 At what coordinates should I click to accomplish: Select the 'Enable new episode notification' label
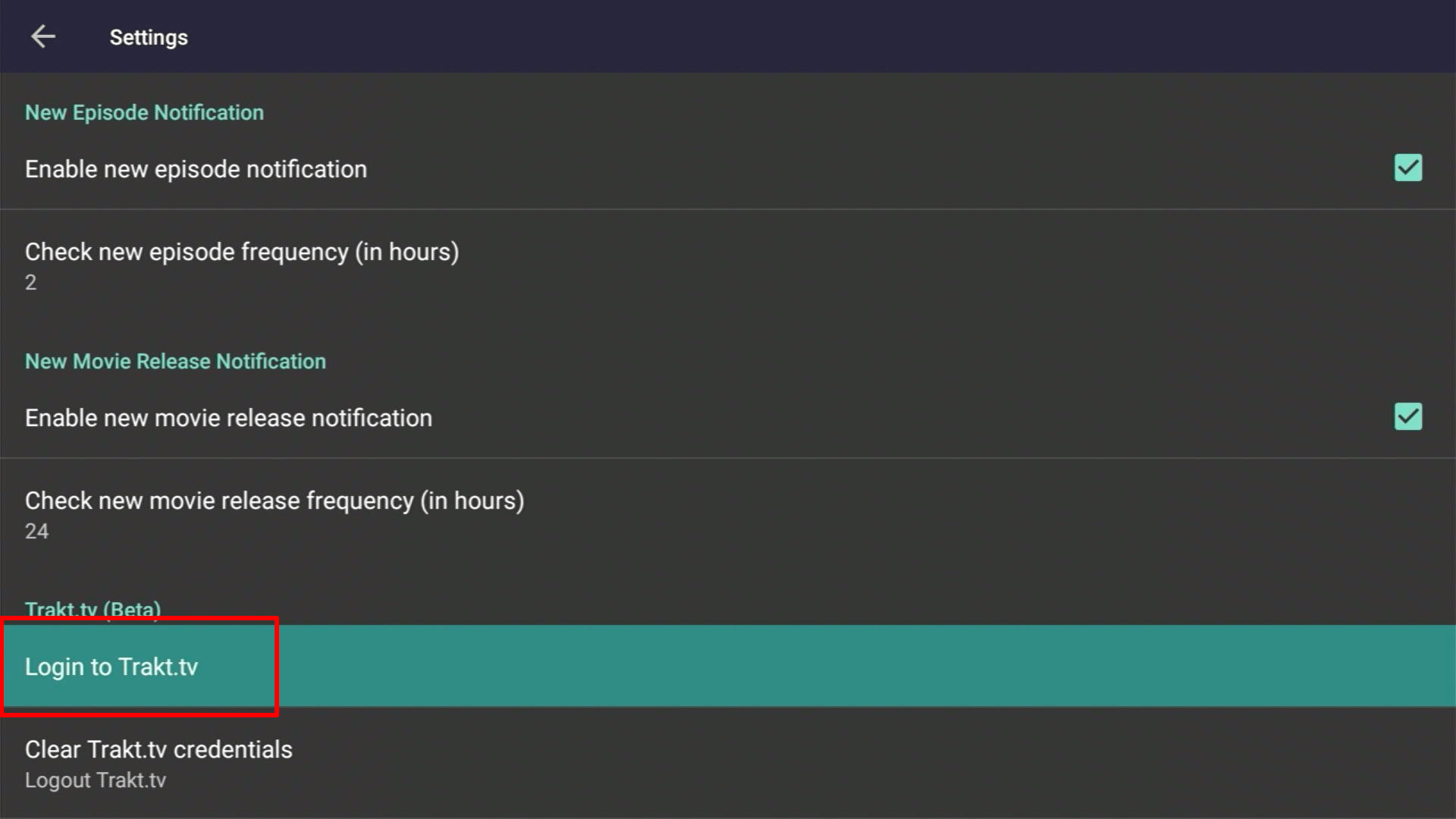[196, 169]
